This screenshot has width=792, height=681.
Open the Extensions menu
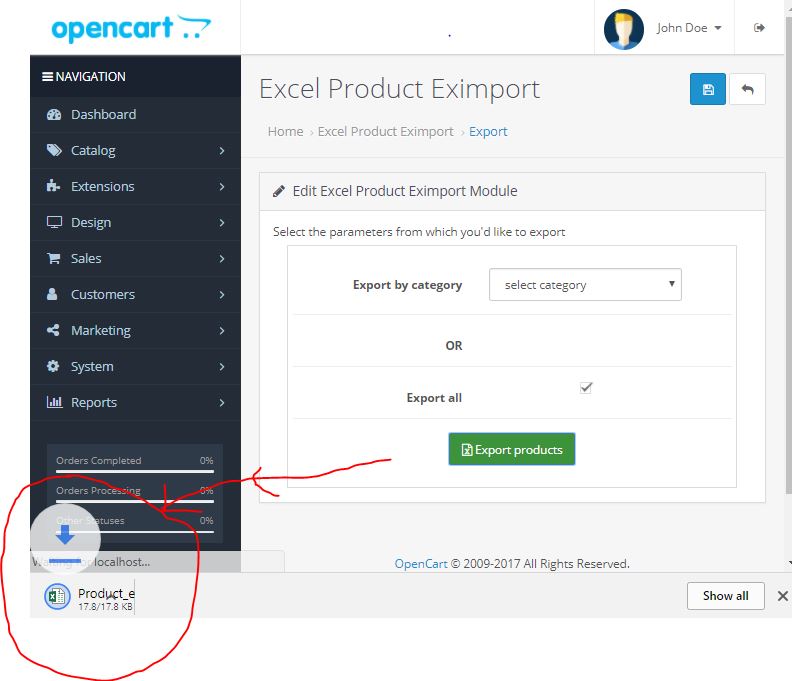[x=135, y=186]
